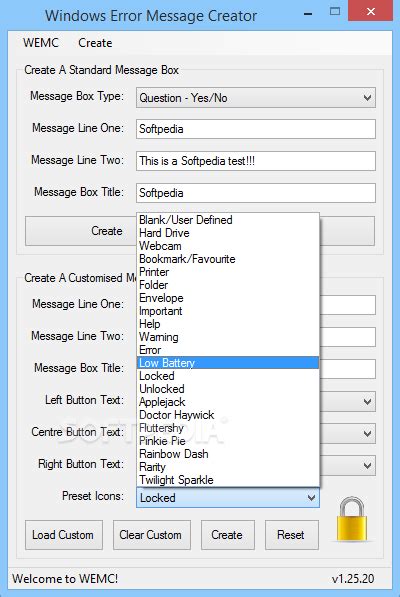Click the standard Message Line One field
Viewport: 400px width, 597px height.
point(256,129)
